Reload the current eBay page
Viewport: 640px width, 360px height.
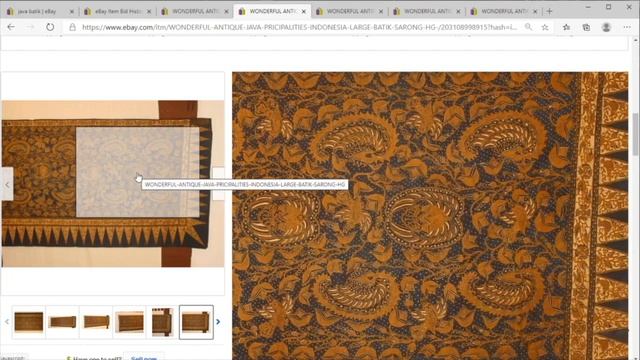(x=50, y=27)
